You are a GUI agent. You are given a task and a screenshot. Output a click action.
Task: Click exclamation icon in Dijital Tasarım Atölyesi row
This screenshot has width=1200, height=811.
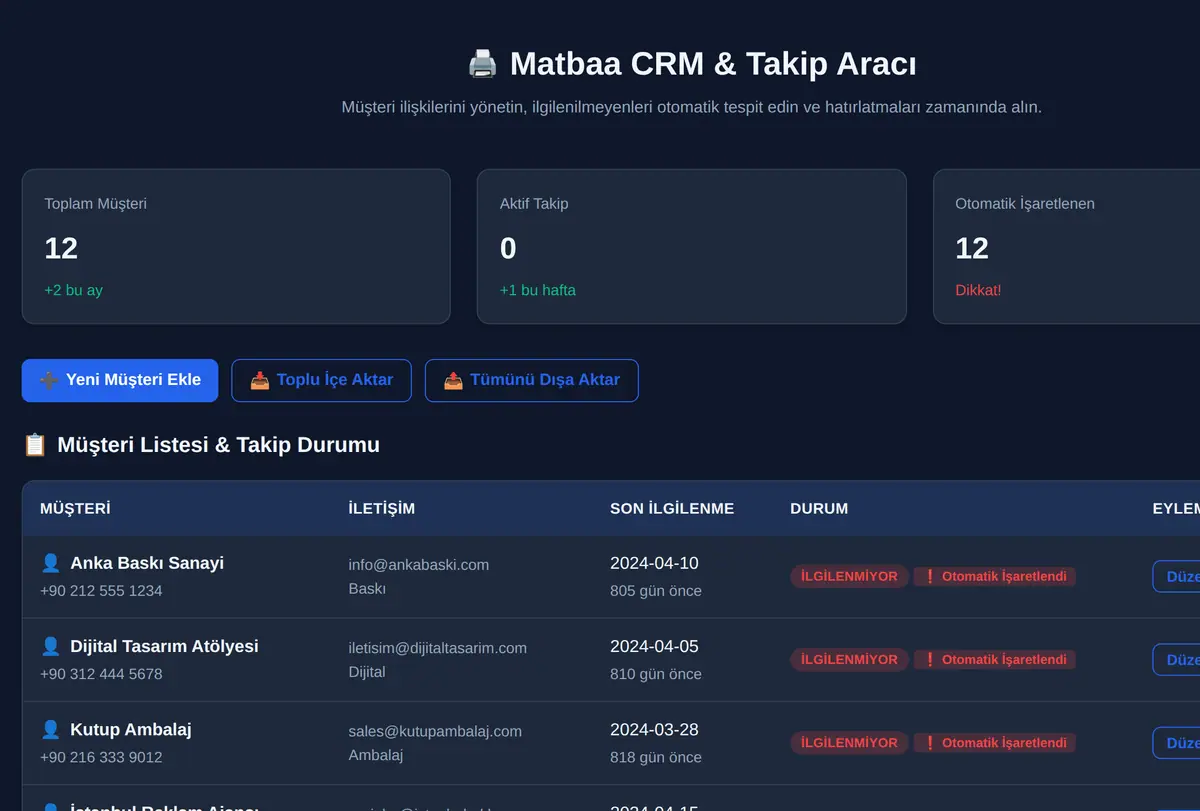(x=930, y=659)
